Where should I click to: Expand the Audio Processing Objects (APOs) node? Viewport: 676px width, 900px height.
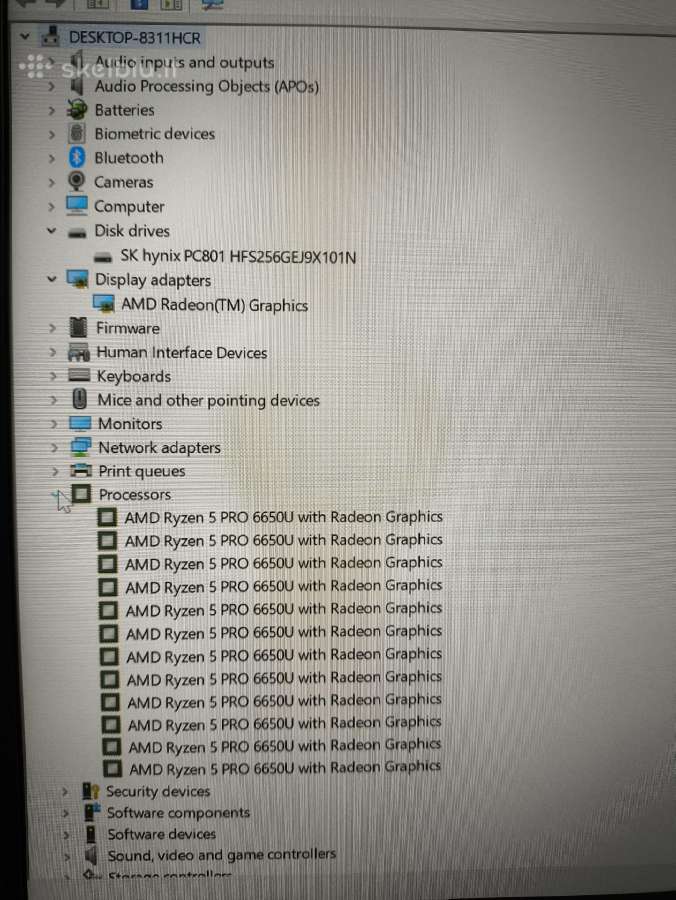52,86
